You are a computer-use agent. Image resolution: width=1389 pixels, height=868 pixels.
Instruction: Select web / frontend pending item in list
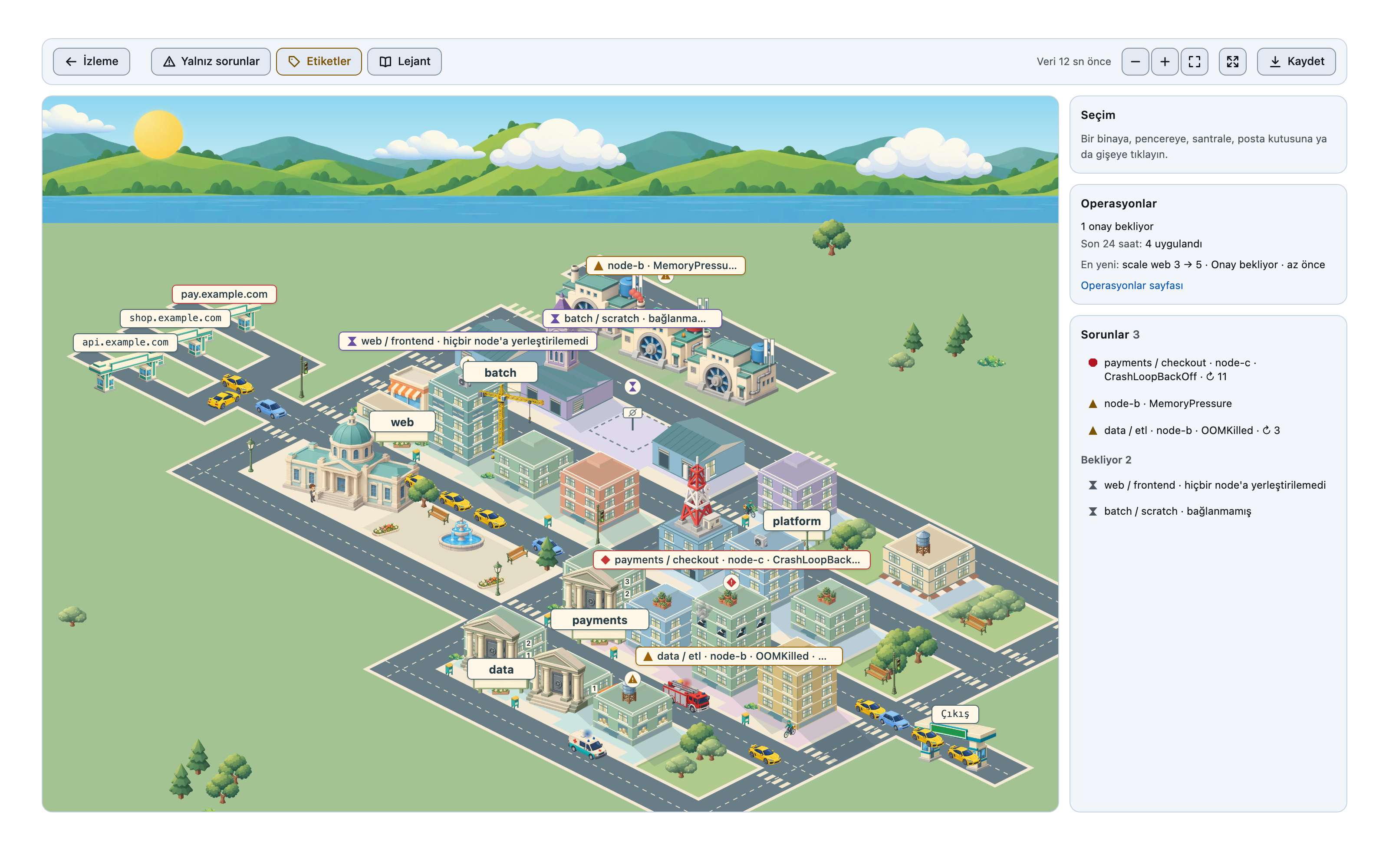1207,485
